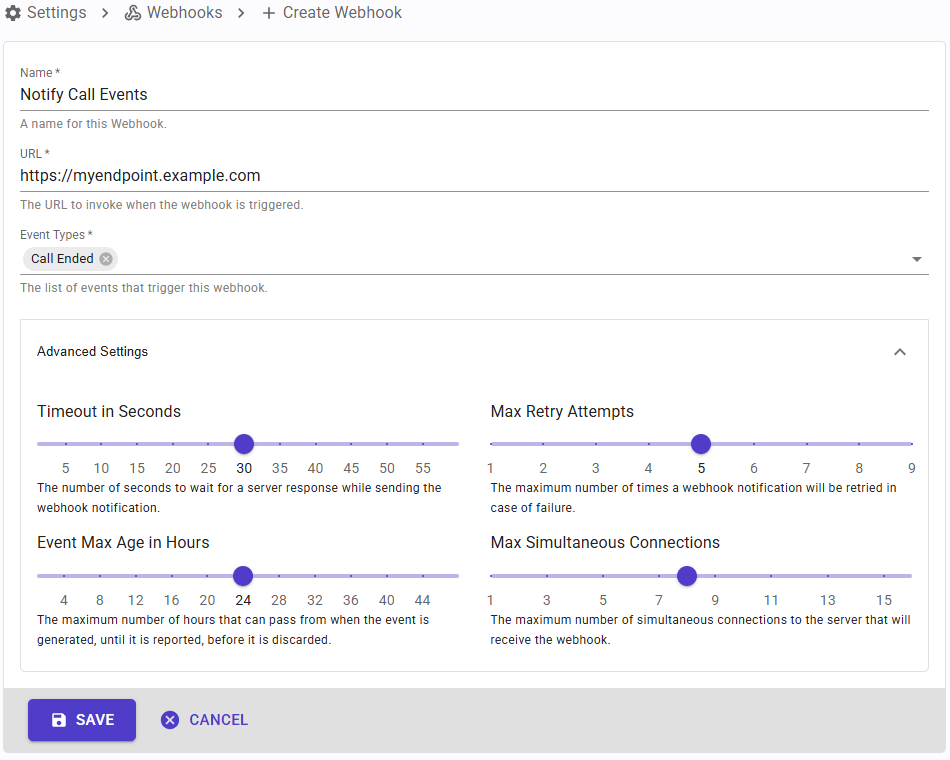Click the floppy disk icon on Save
950x760 pixels.
click(59, 720)
